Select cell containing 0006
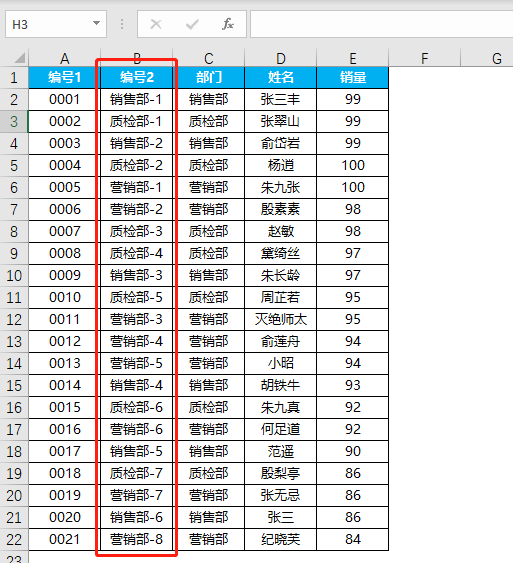Image resolution: width=513 pixels, height=563 pixels. (x=65, y=210)
